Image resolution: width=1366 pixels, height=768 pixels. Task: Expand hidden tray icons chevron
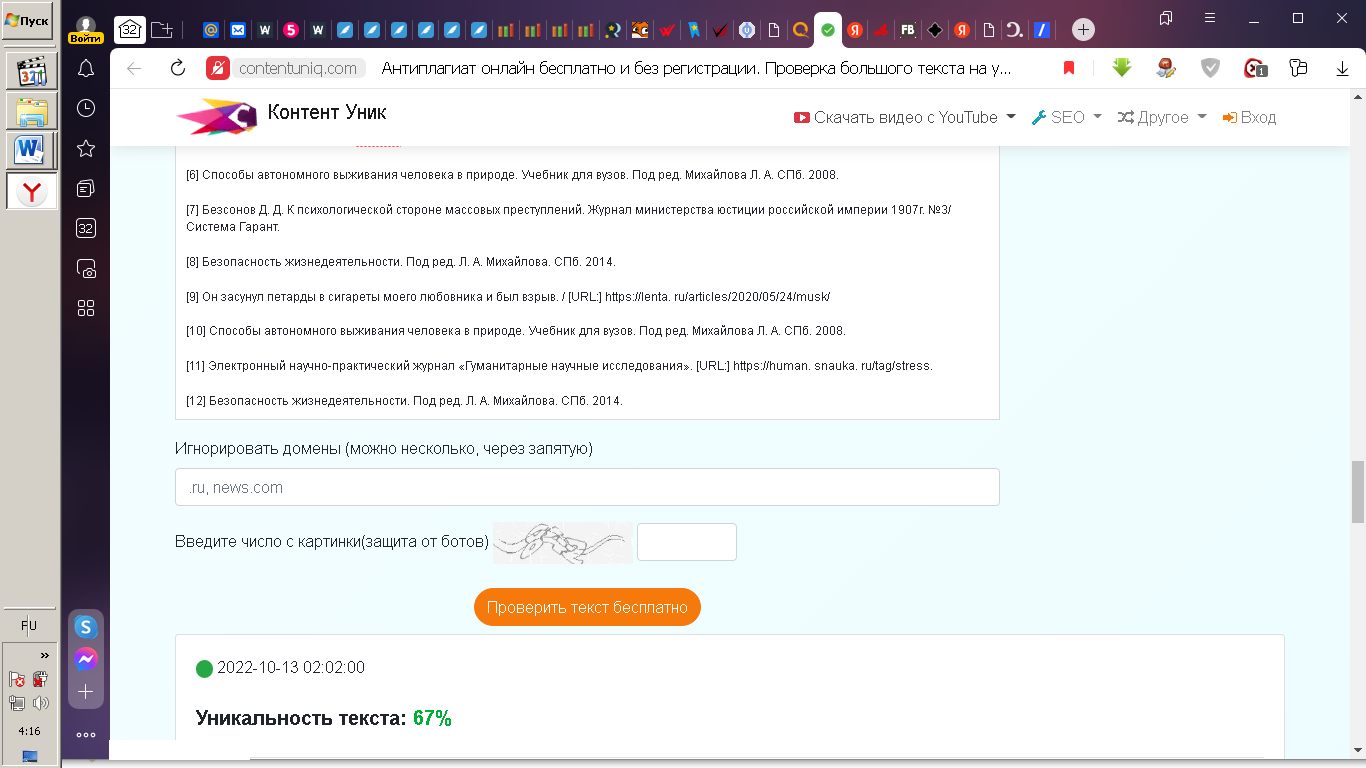pyautogui.click(x=44, y=656)
